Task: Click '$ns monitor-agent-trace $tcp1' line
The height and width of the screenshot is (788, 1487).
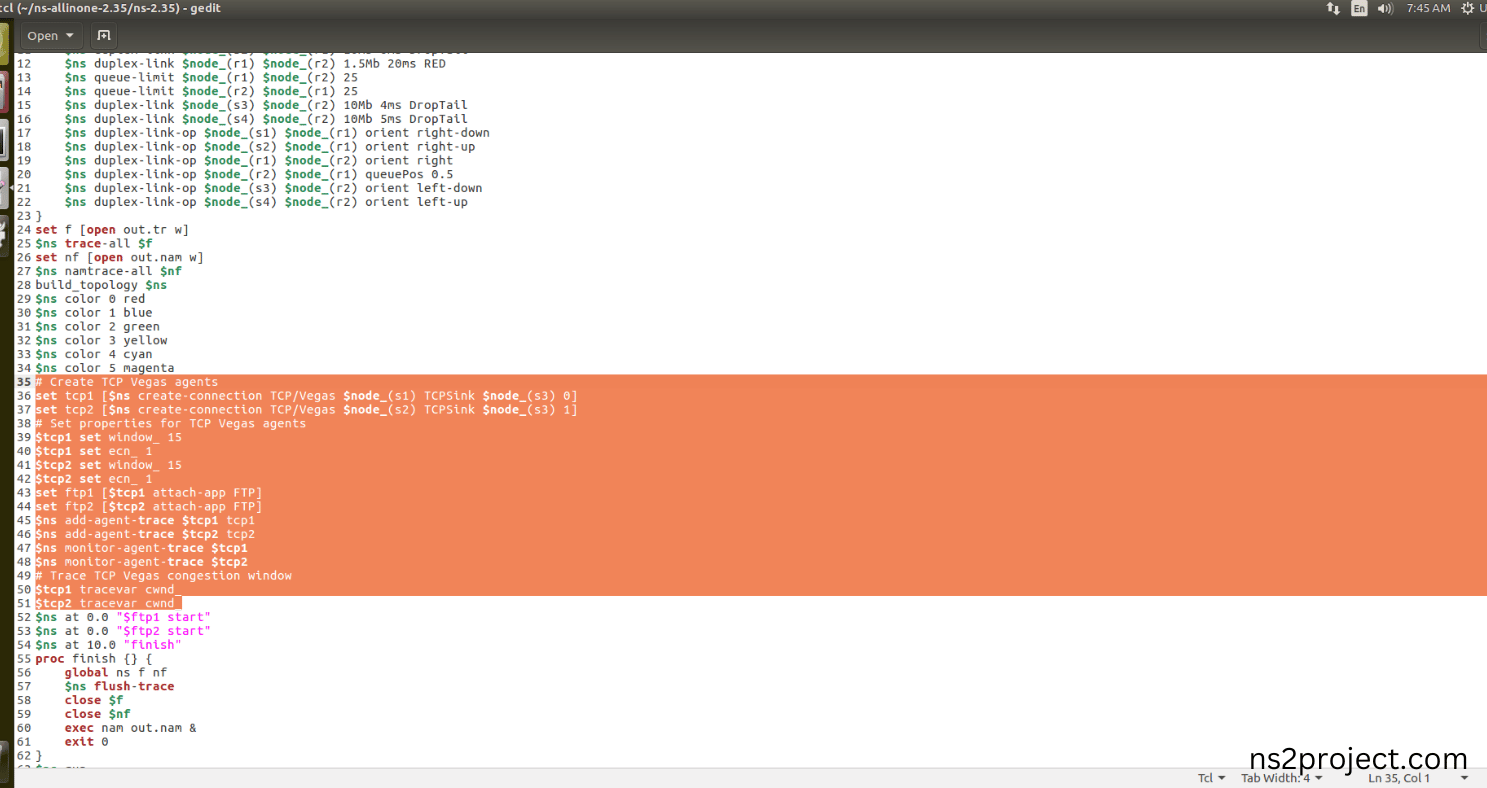Action: tap(141, 549)
